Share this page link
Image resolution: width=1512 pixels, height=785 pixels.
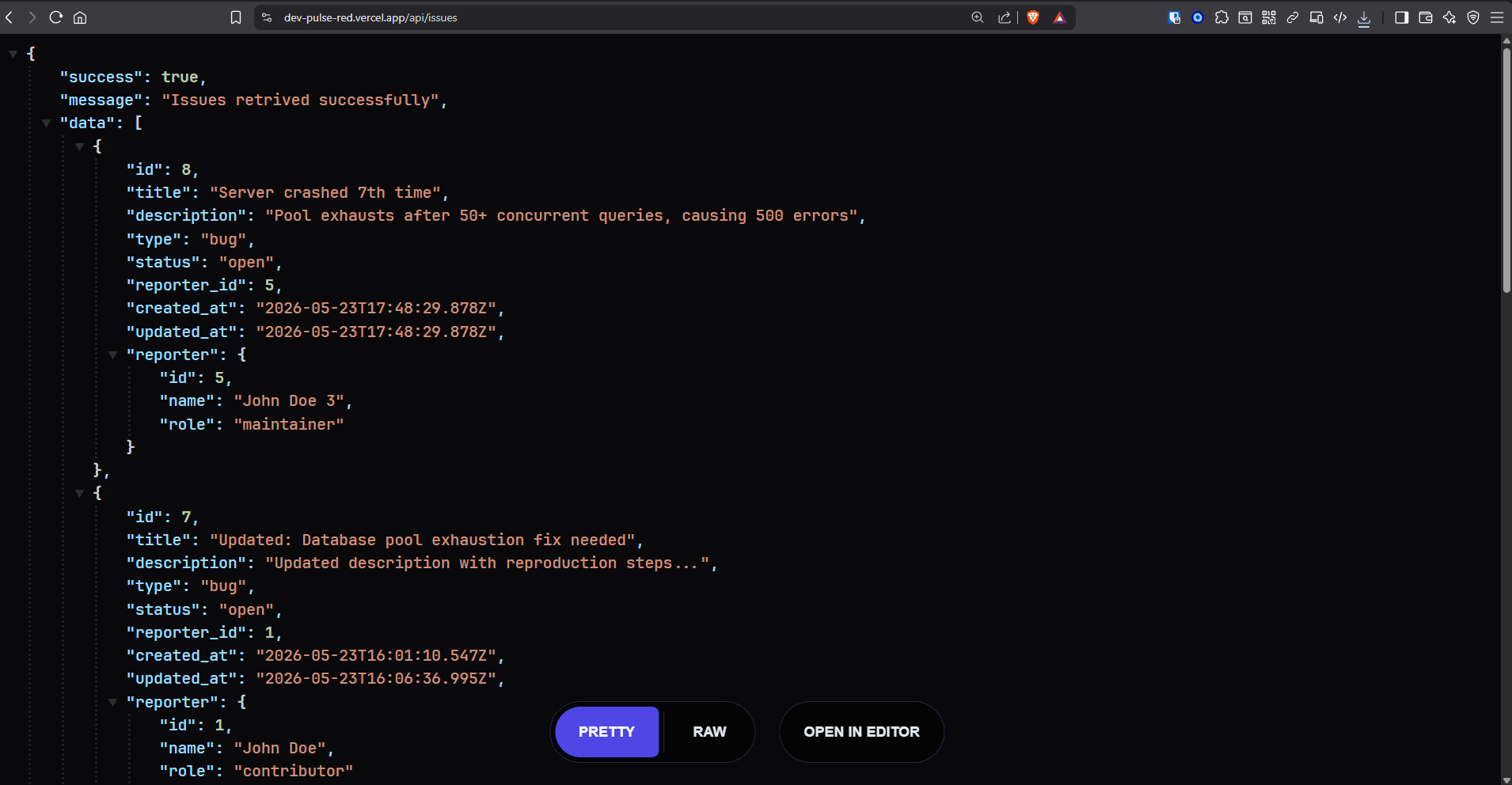pyautogui.click(x=1005, y=17)
